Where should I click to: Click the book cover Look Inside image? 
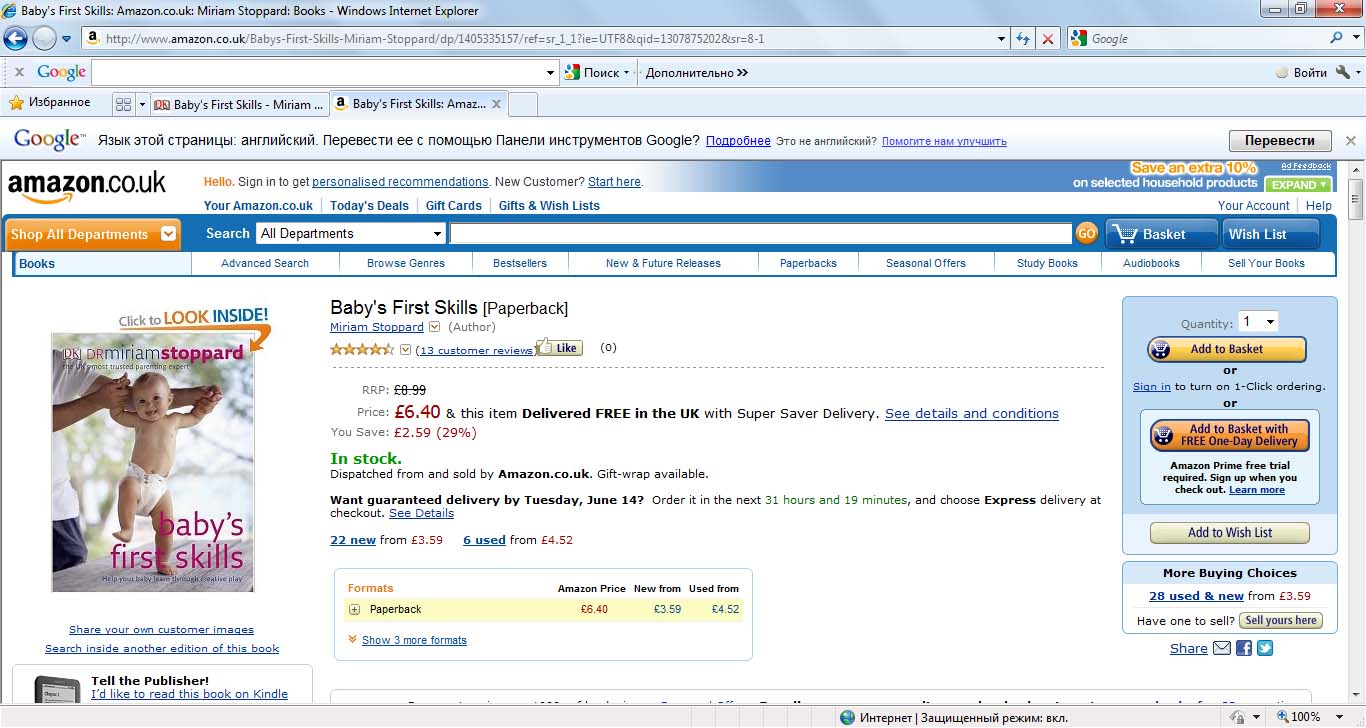pos(153,462)
